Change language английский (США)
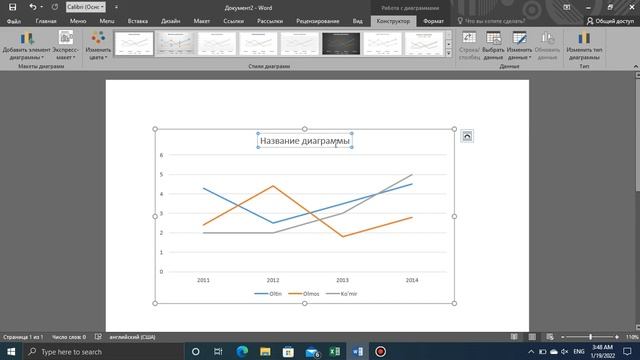The image size is (640, 360). pyautogui.click(x=132, y=337)
